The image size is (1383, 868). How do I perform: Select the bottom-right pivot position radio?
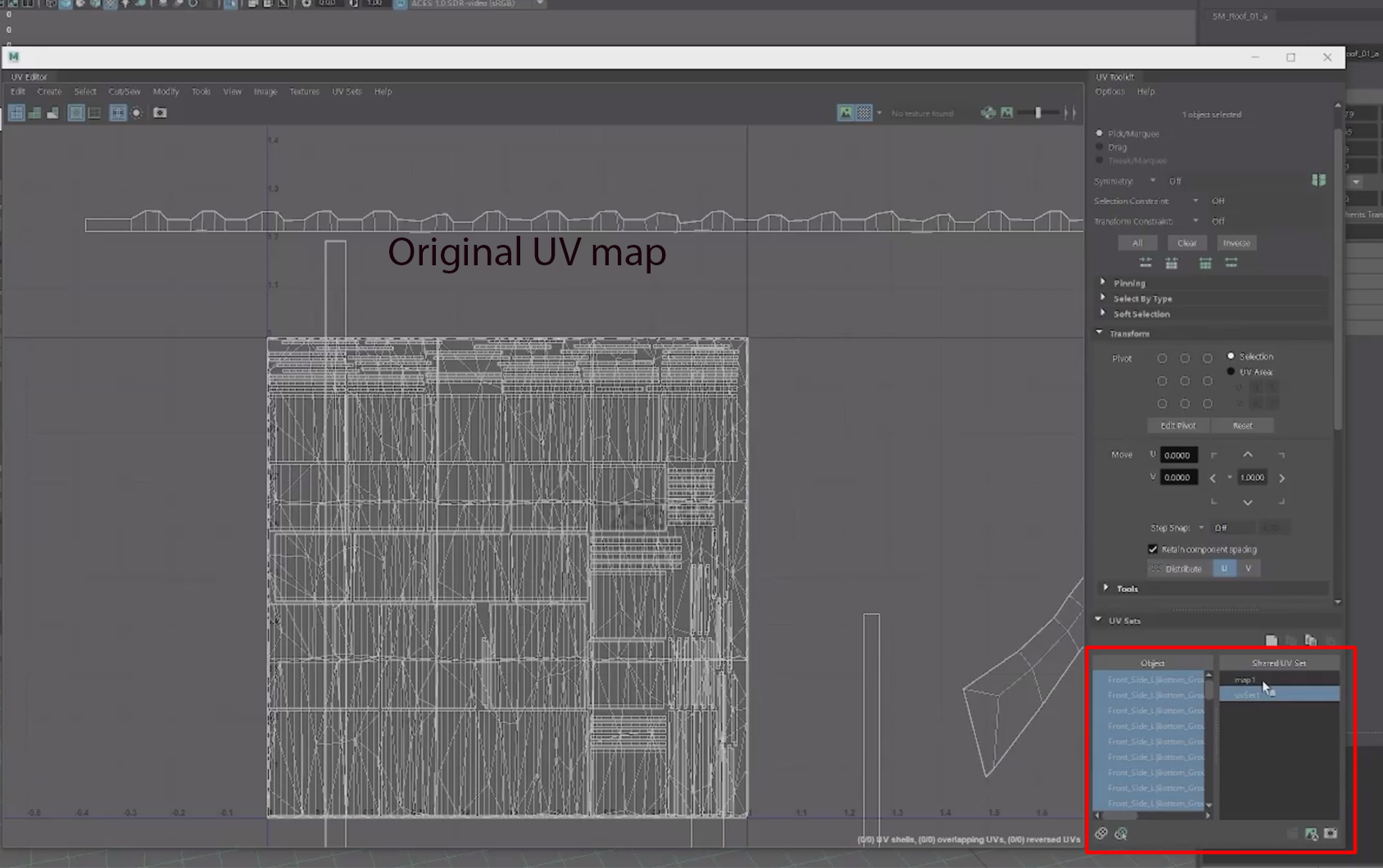(x=1208, y=404)
